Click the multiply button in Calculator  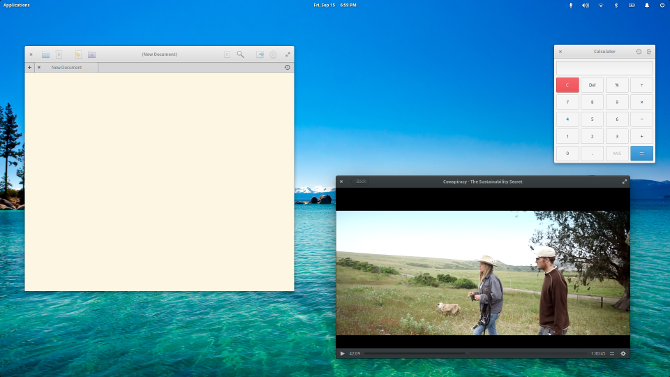[642, 102]
